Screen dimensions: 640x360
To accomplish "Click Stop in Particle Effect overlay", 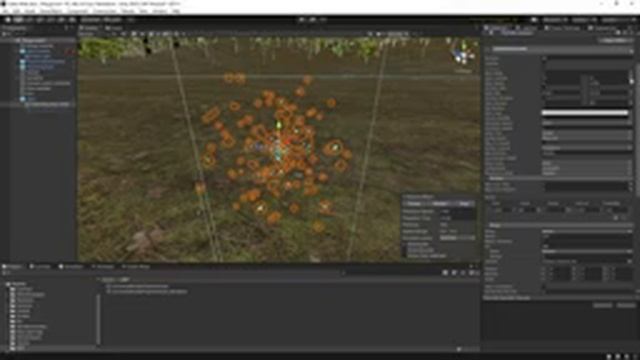I will 464,203.
